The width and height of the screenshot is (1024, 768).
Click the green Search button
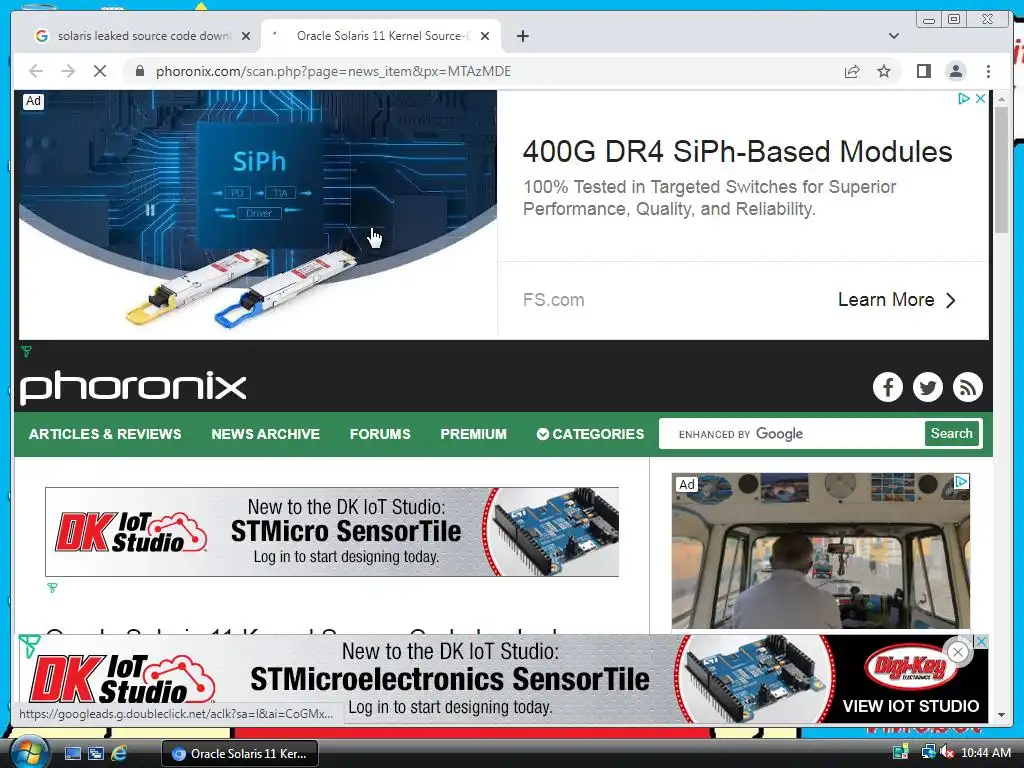coord(952,434)
